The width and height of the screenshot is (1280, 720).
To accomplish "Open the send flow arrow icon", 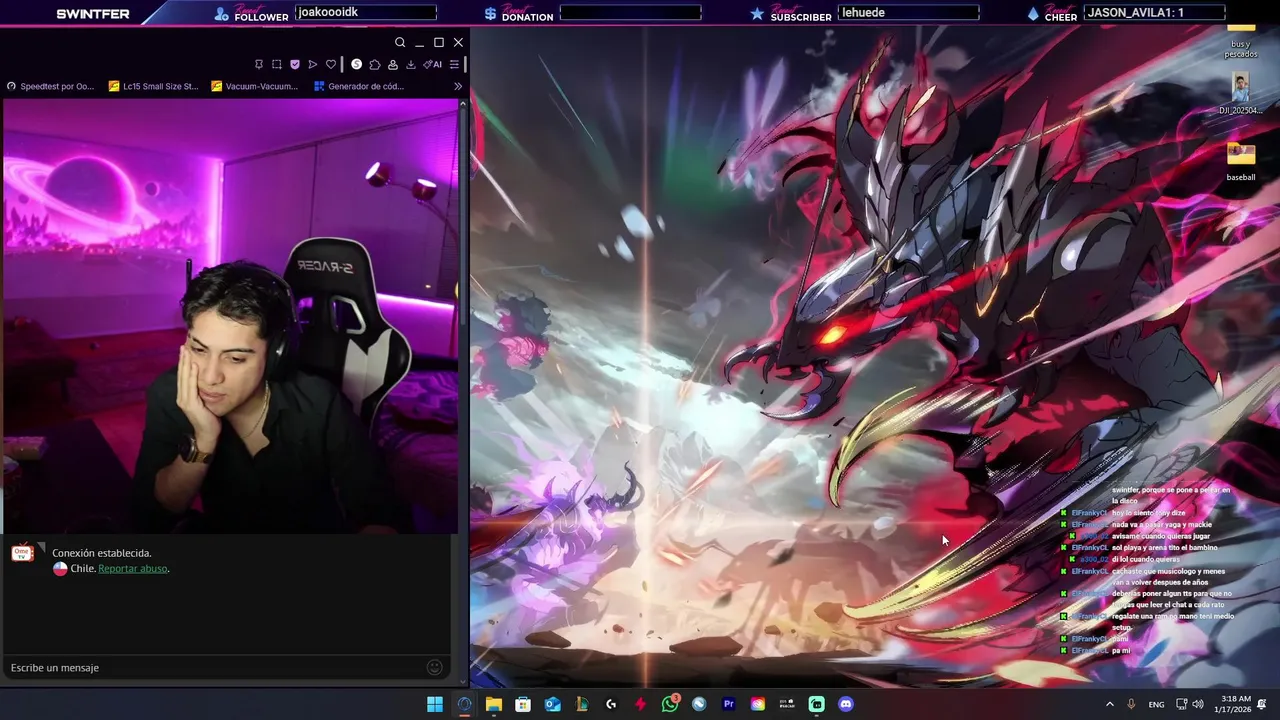I will click(x=313, y=64).
